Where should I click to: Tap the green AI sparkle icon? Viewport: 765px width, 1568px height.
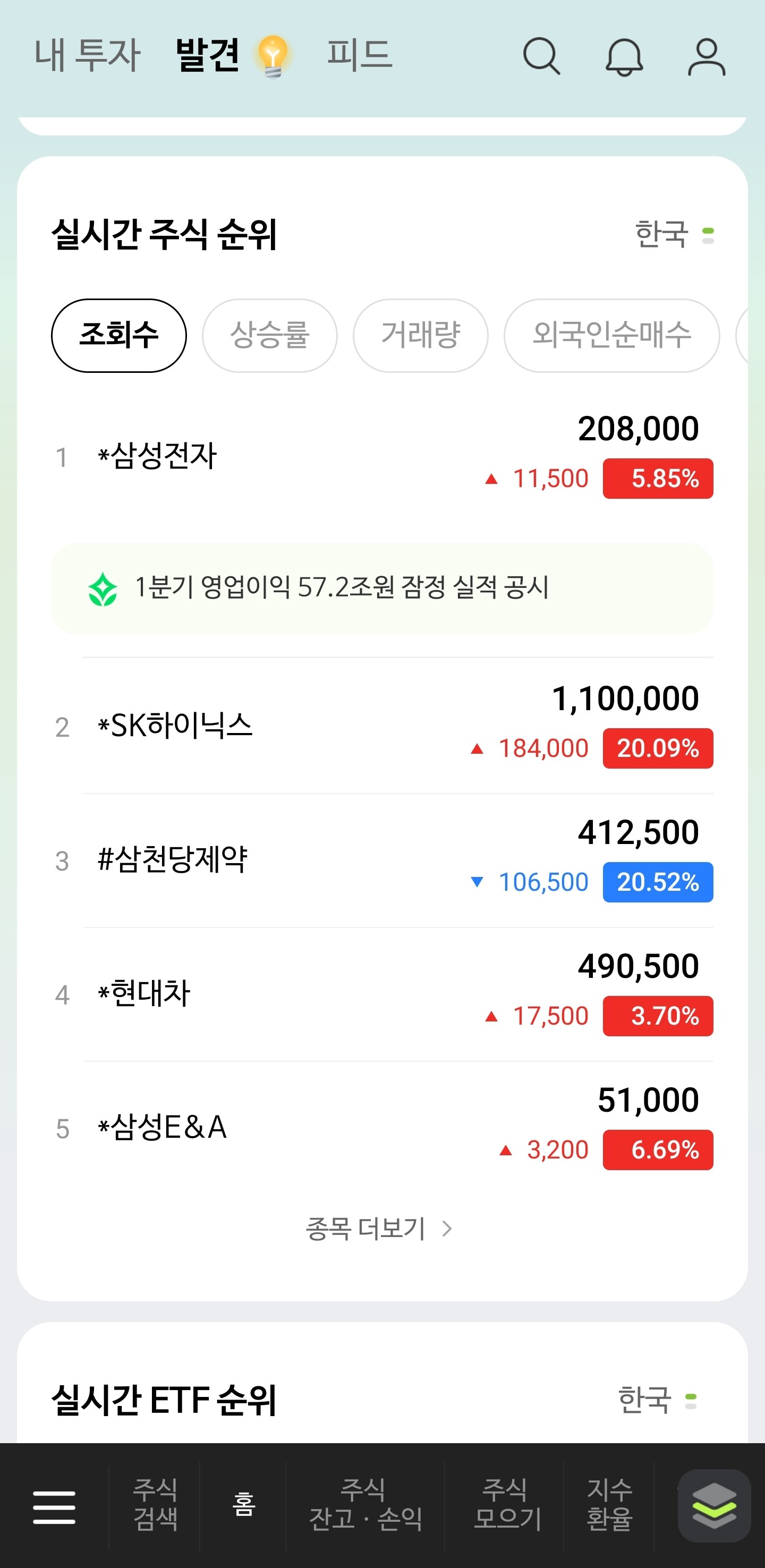[103, 589]
